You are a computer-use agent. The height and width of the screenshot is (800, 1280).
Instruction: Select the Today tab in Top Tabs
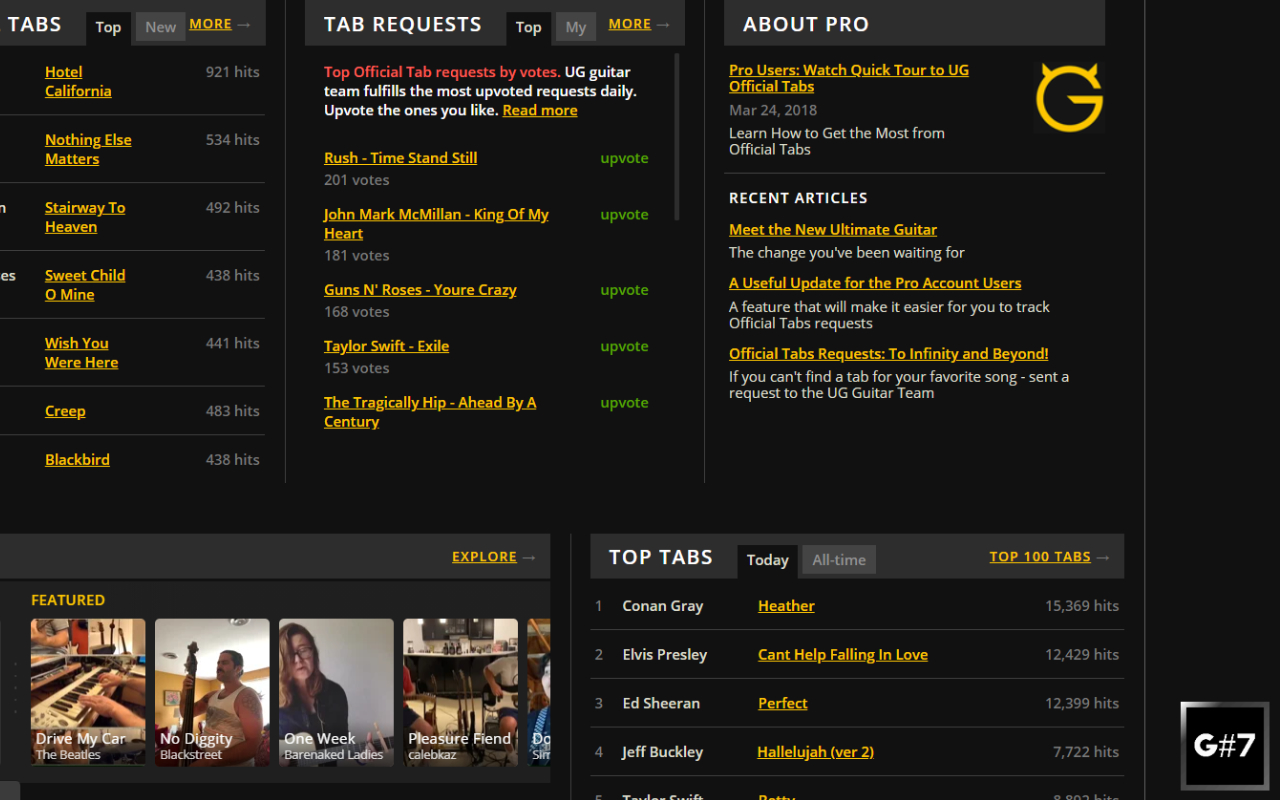[767, 560]
